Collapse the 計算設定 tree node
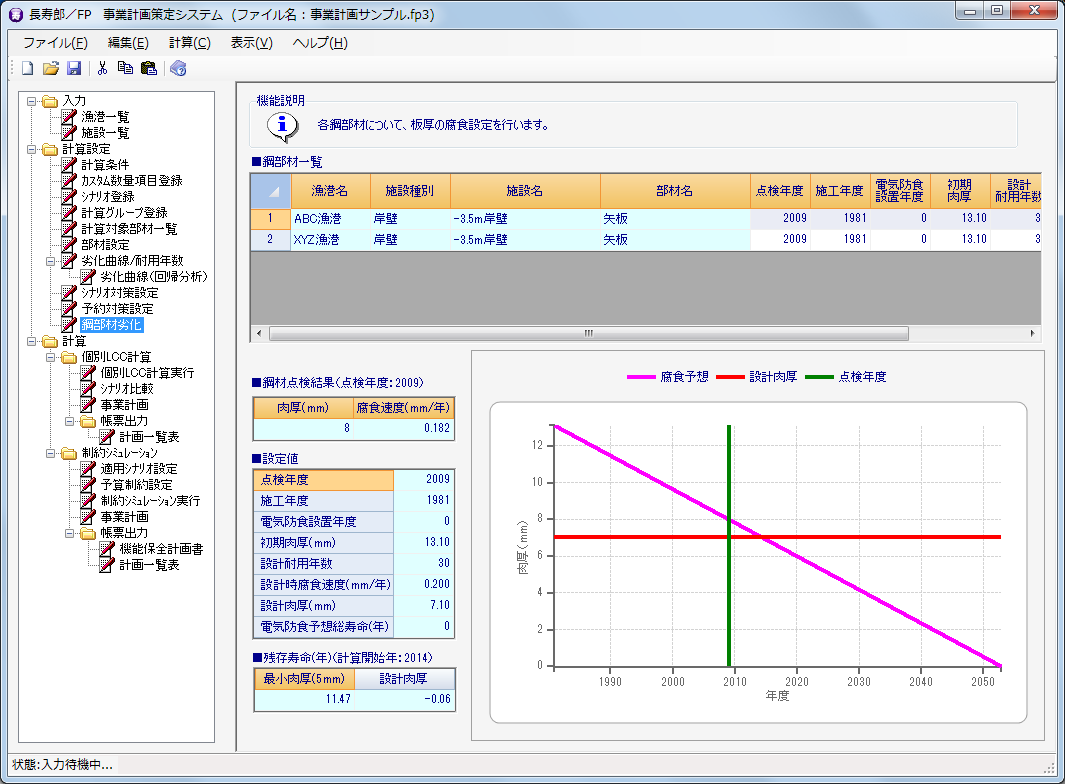 click(32, 149)
